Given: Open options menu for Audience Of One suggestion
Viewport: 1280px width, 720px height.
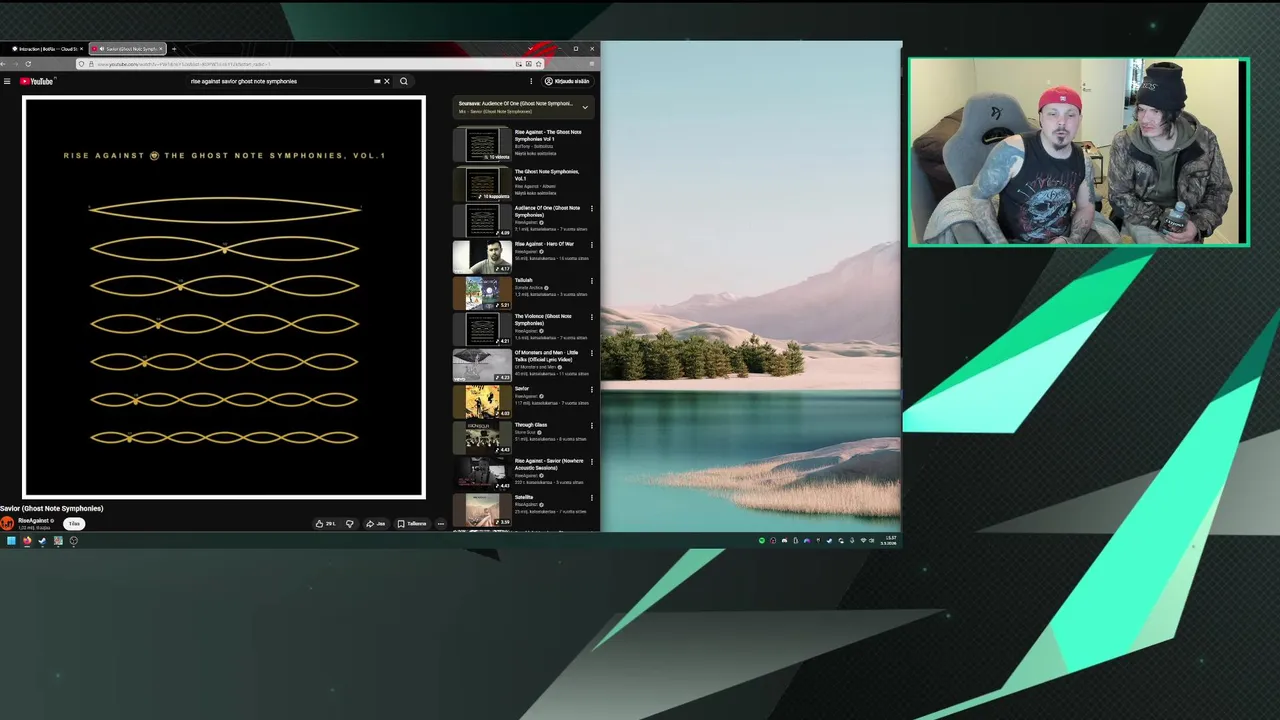Looking at the screenshot, I should click(x=591, y=209).
